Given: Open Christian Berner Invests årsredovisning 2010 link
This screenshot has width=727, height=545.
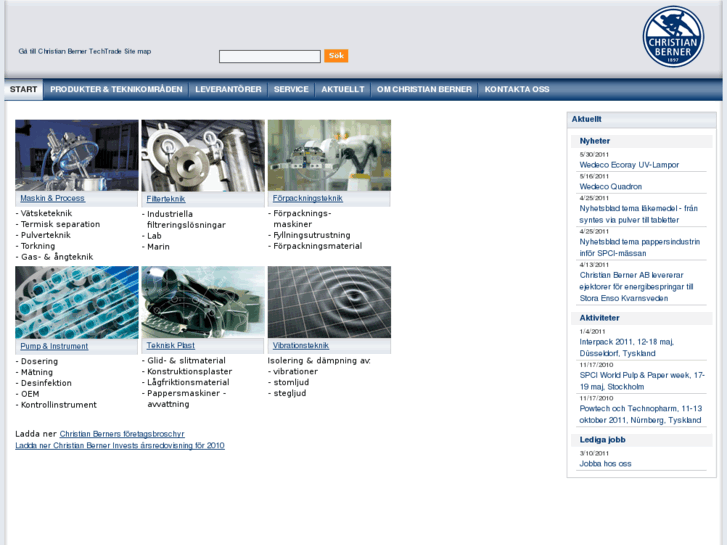Looking at the screenshot, I should [x=120, y=445].
